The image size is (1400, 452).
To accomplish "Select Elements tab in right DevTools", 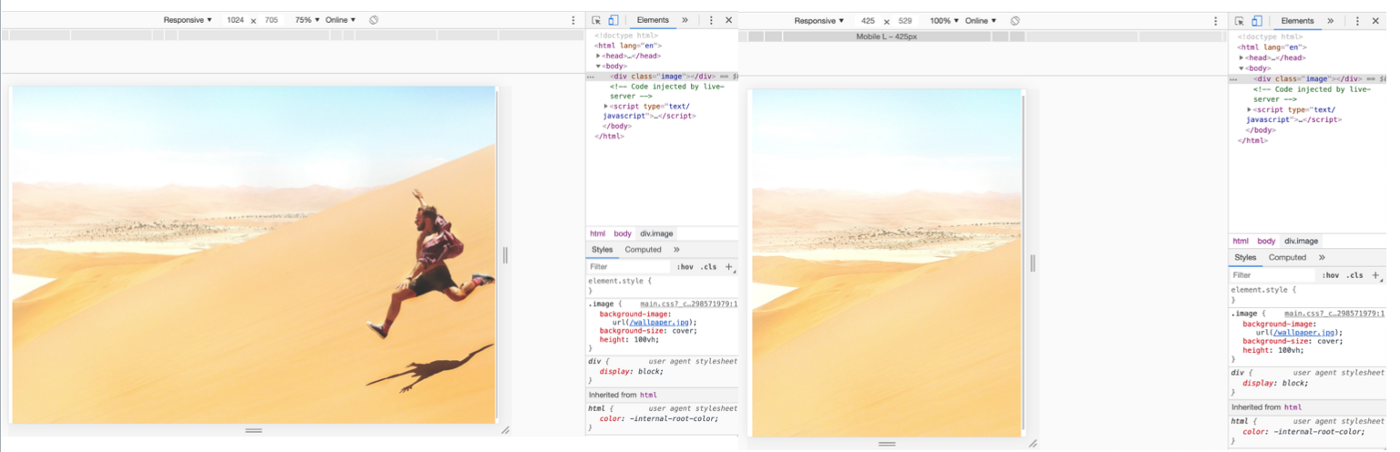I will point(1297,21).
